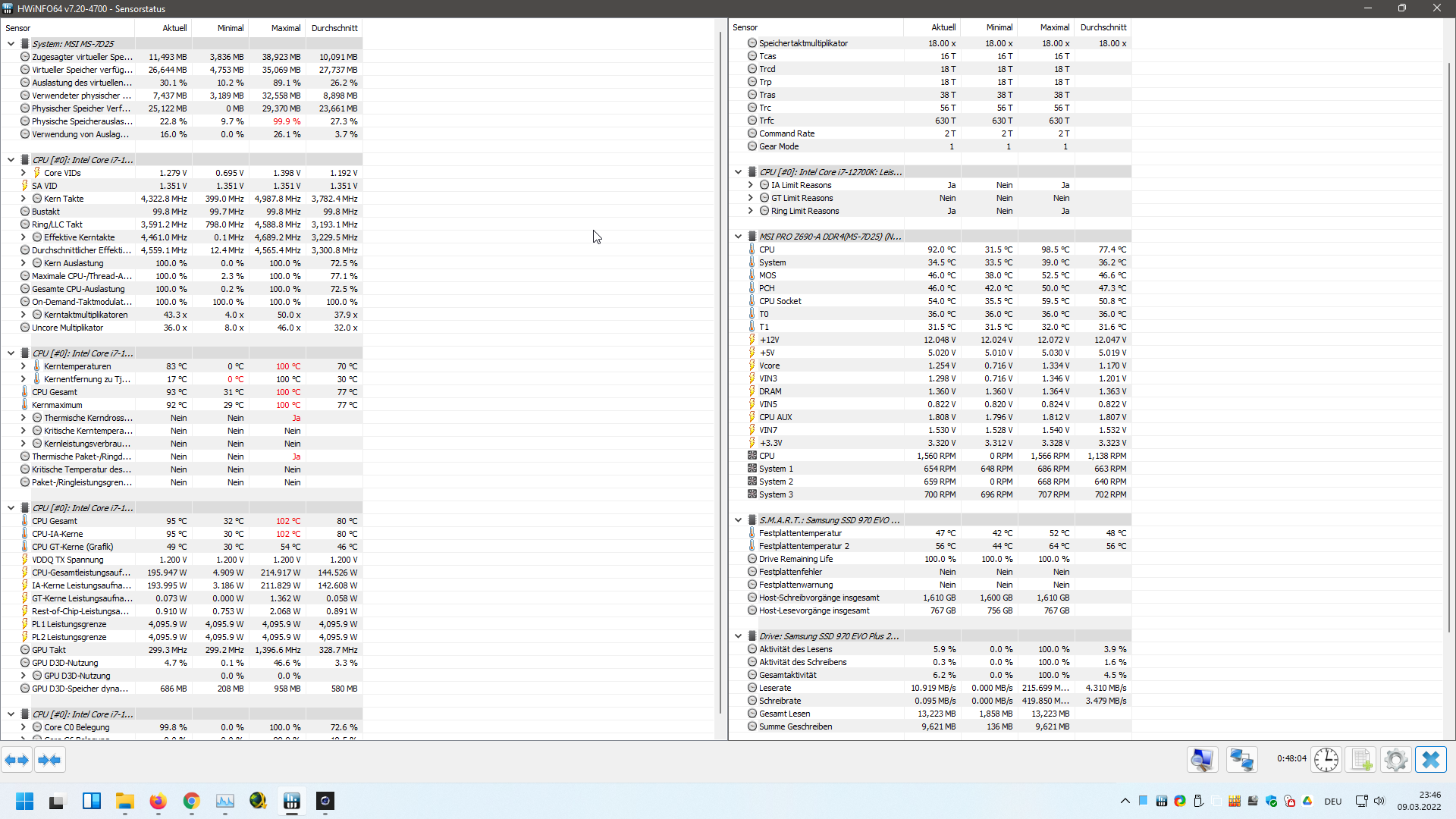
Task: Start logging with the sheet-plus icon
Action: click(1361, 760)
